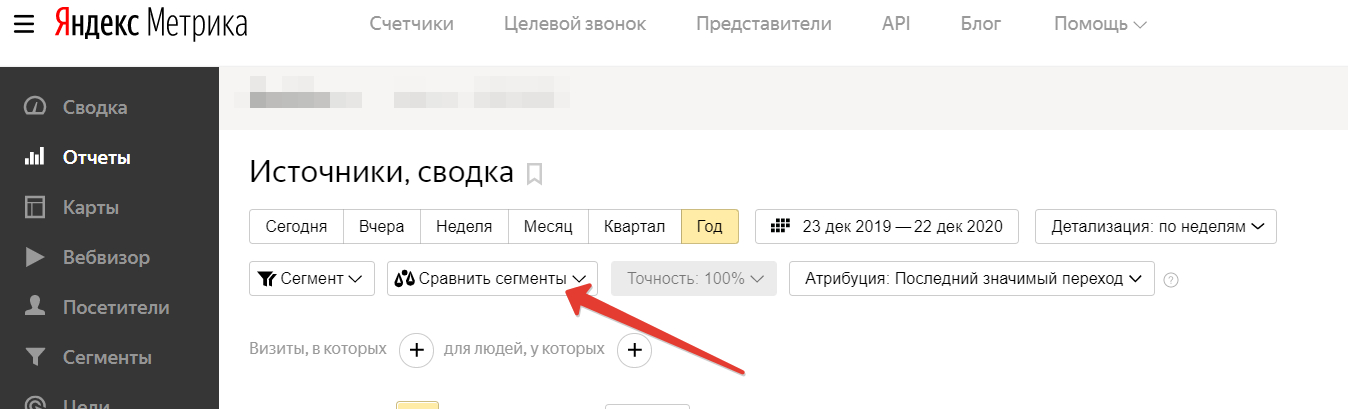Open the date range picker

886,226
